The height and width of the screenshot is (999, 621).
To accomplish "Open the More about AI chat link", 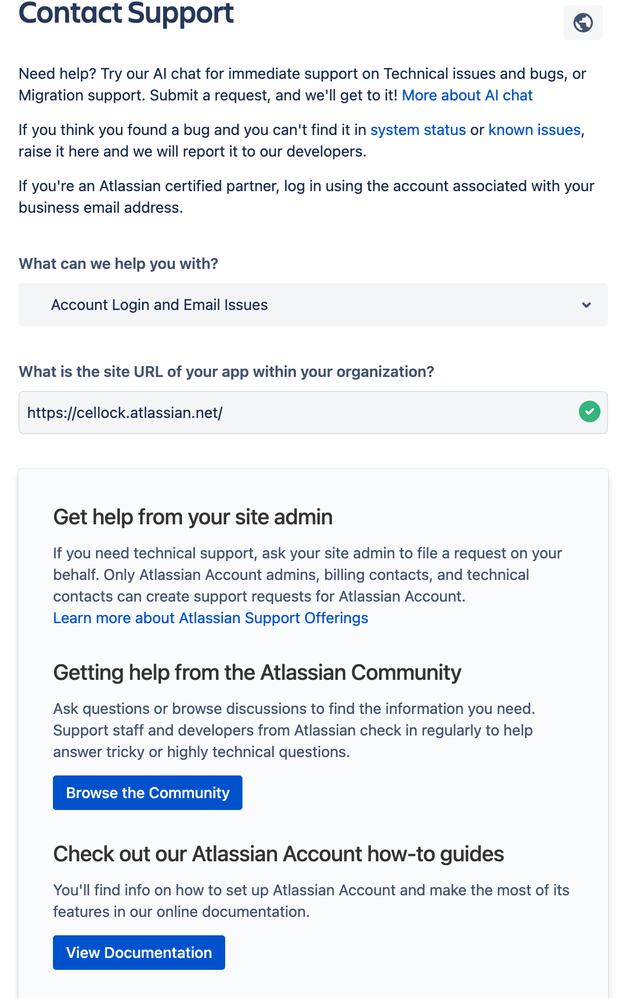I will [x=467, y=96].
